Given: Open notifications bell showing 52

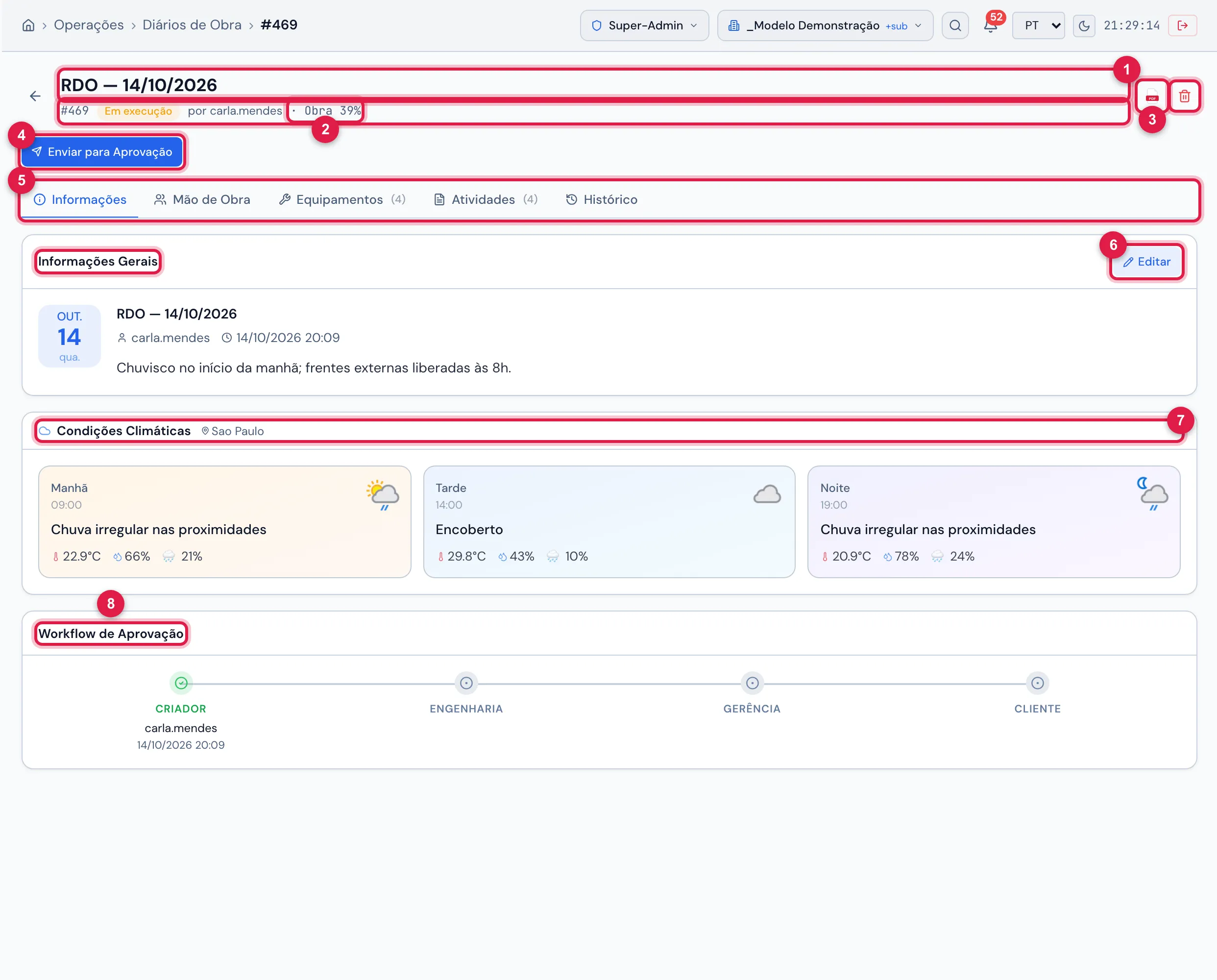Looking at the screenshot, I should click(x=991, y=25).
